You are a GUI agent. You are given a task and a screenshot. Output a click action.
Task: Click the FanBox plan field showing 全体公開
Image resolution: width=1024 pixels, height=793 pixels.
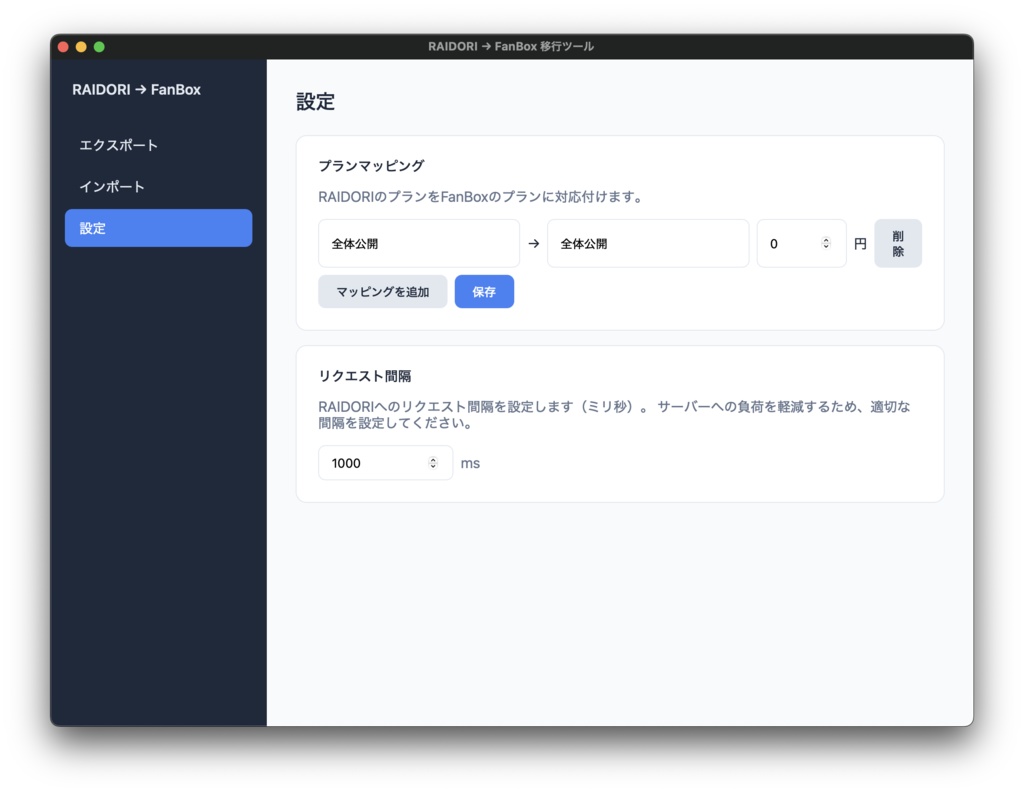[648, 243]
